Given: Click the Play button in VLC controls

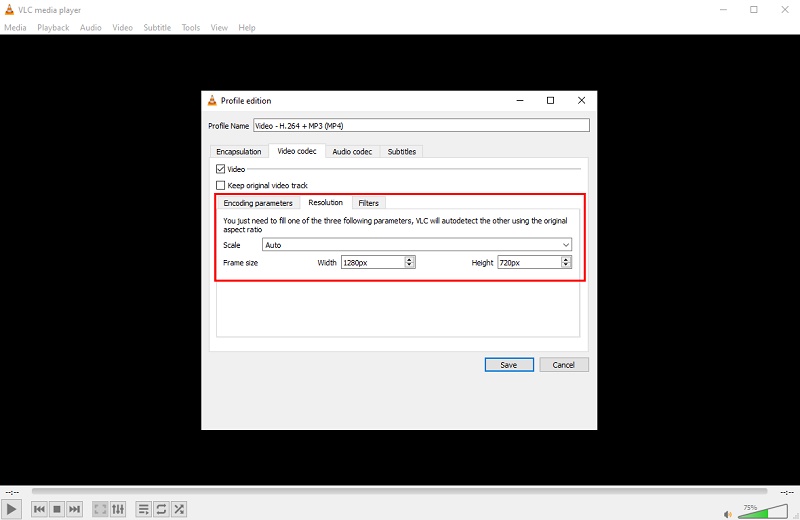Looking at the screenshot, I should click(x=11, y=509).
